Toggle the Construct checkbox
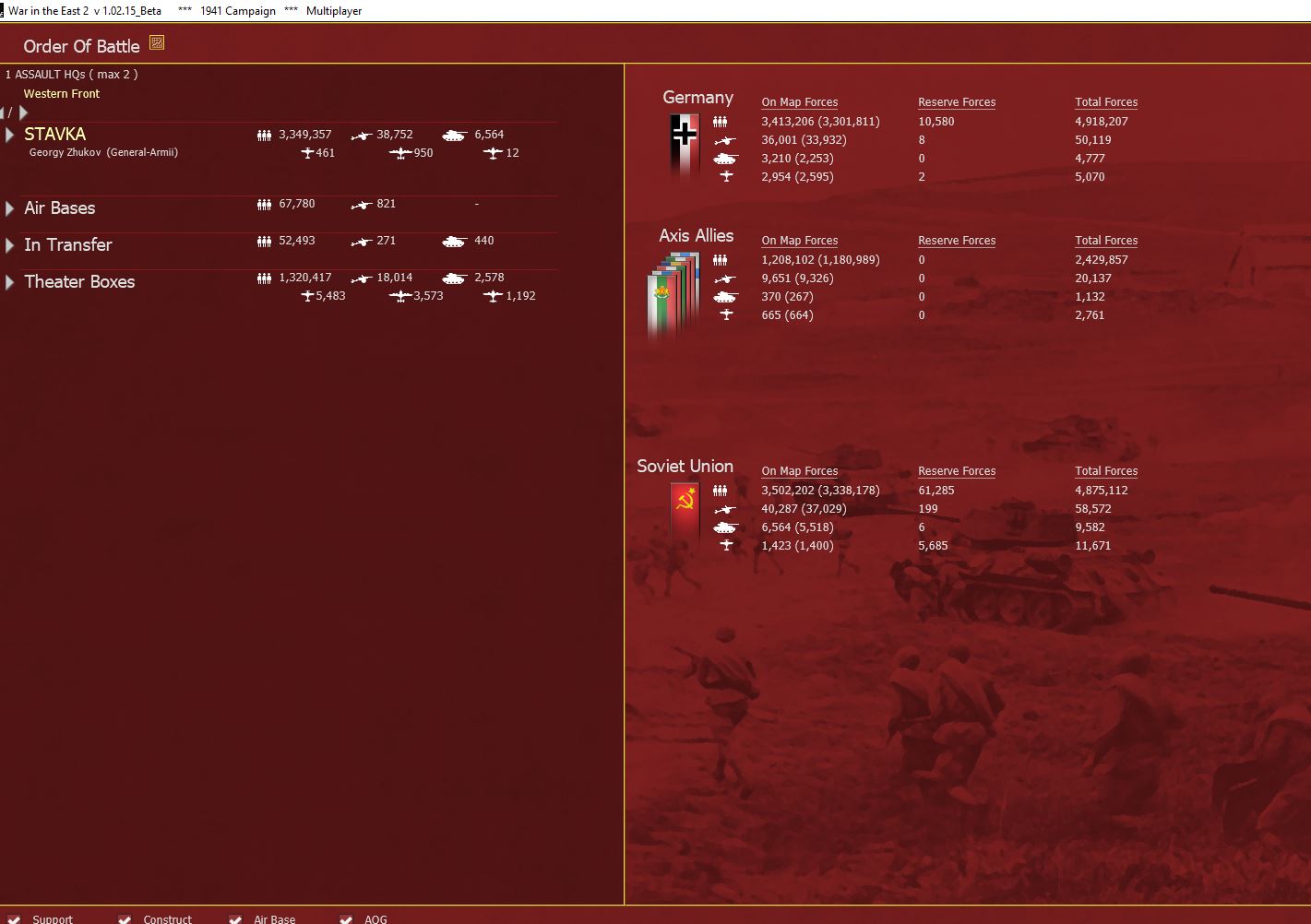 pos(125,919)
